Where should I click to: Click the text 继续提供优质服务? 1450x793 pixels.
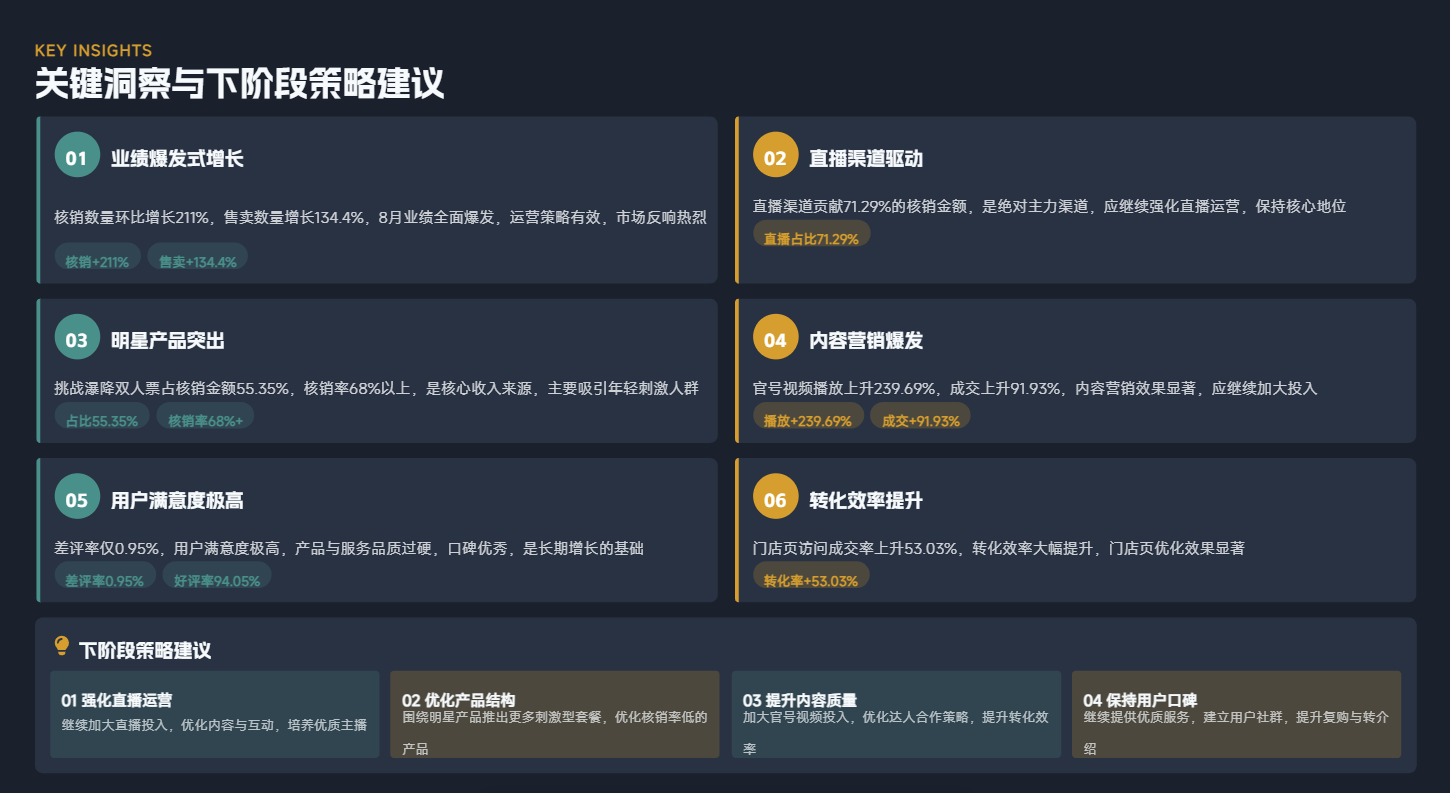click(x=1139, y=717)
